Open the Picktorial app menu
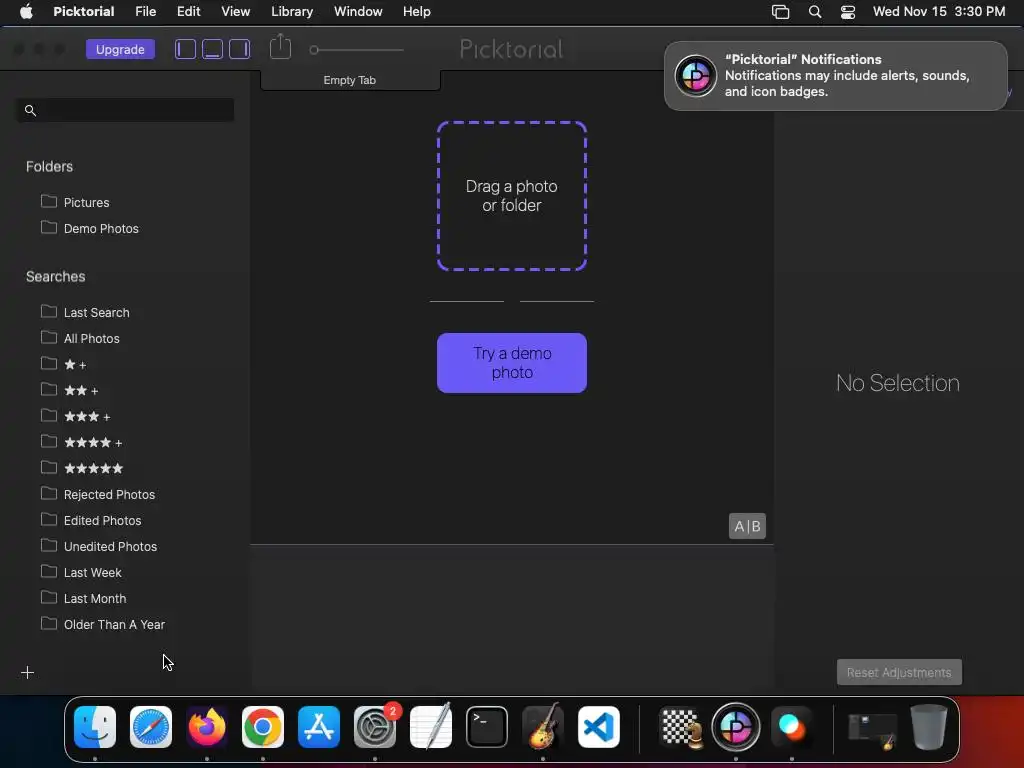 [84, 12]
